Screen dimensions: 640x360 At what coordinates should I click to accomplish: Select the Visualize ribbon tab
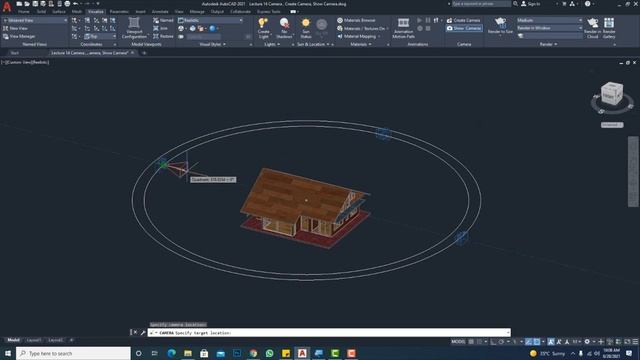96,12
